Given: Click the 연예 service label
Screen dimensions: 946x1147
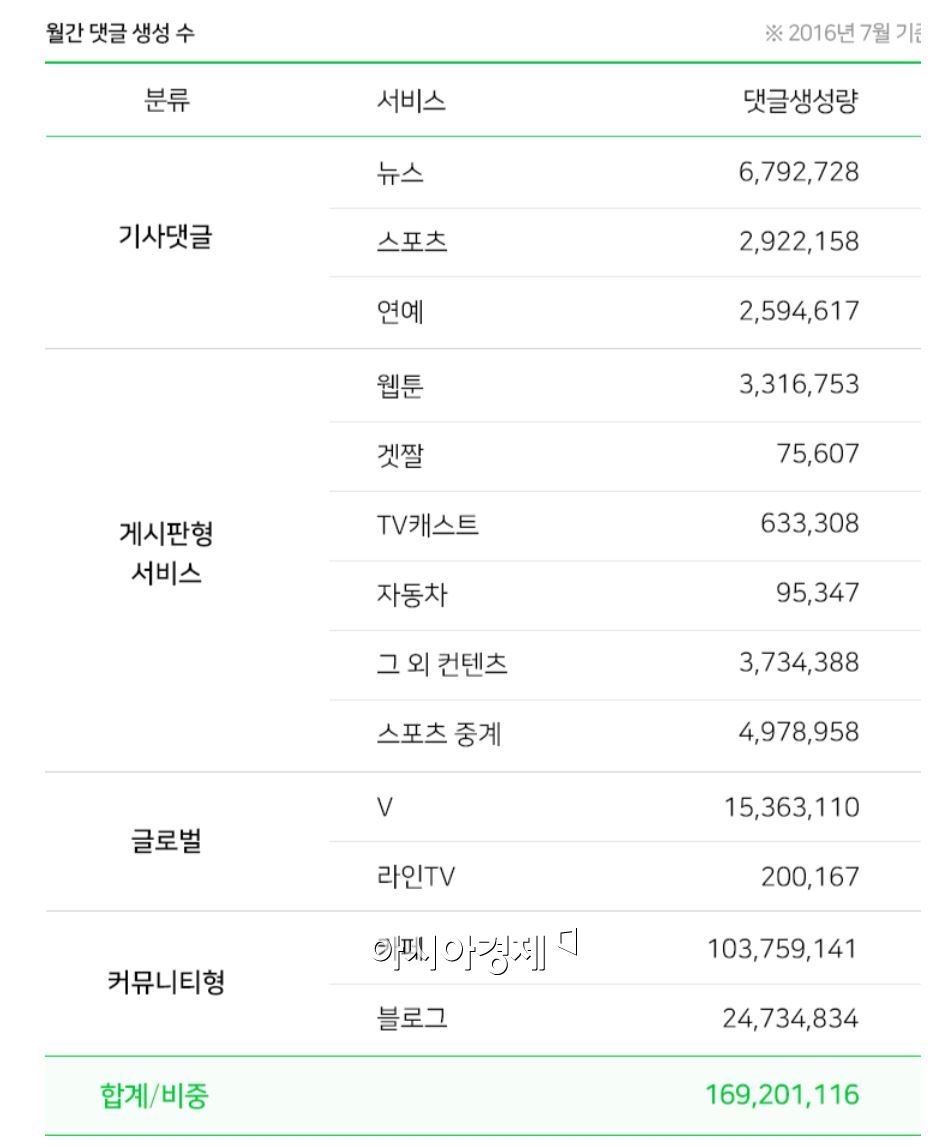Looking at the screenshot, I should [400, 311].
